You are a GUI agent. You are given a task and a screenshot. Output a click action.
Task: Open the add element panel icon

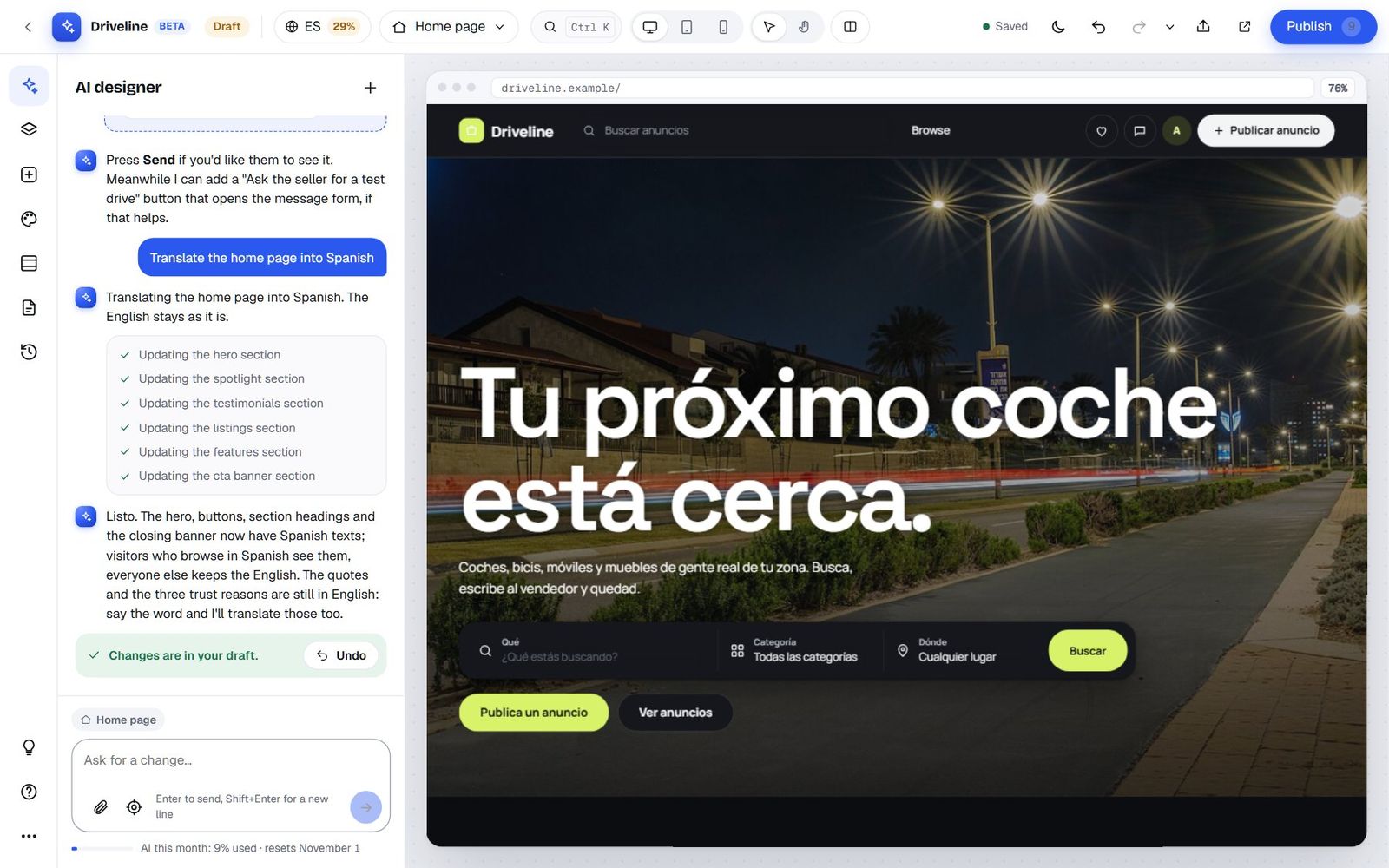point(29,174)
